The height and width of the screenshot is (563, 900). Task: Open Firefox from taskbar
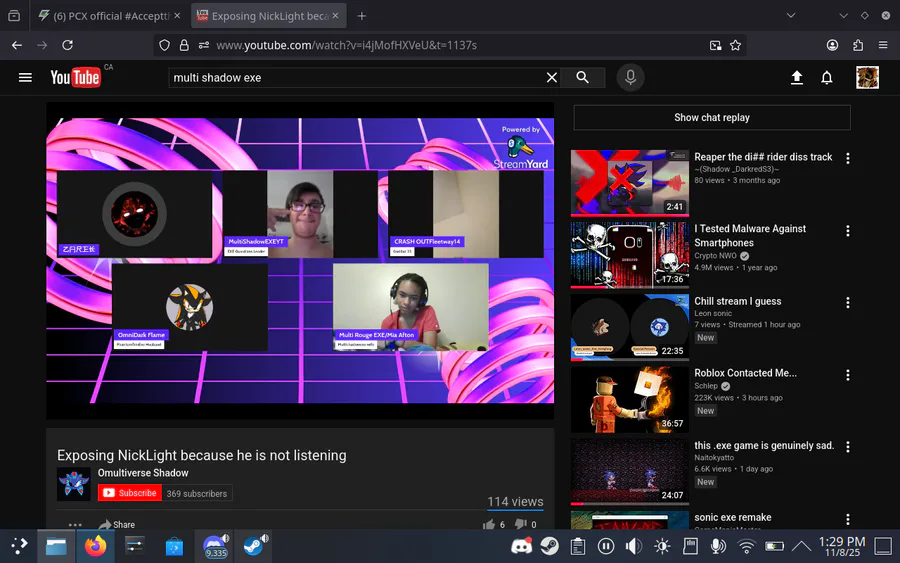(95, 546)
